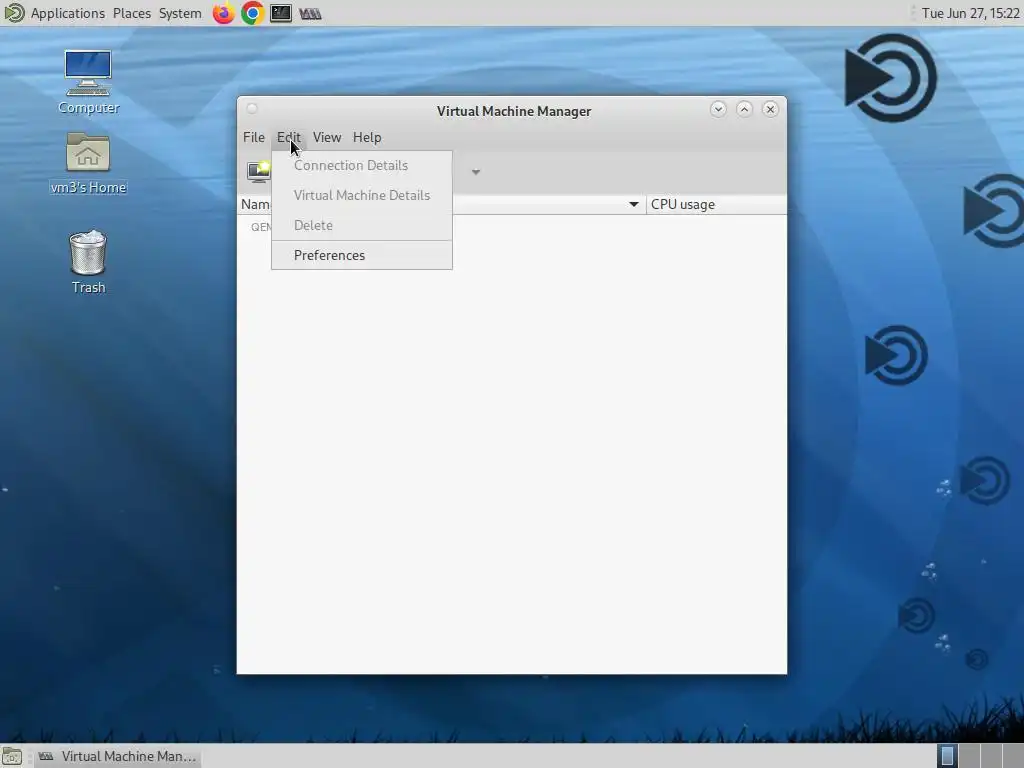The height and width of the screenshot is (768, 1024).
Task: Open the File menu
Action: tap(254, 137)
